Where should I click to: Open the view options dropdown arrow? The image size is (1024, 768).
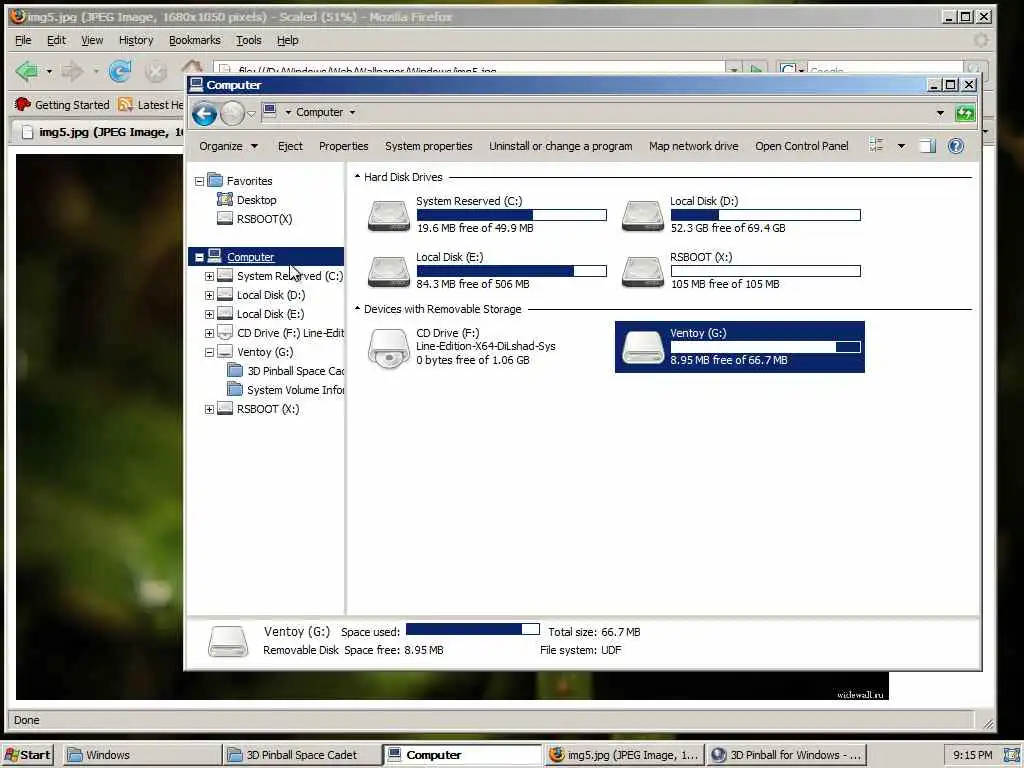point(901,146)
